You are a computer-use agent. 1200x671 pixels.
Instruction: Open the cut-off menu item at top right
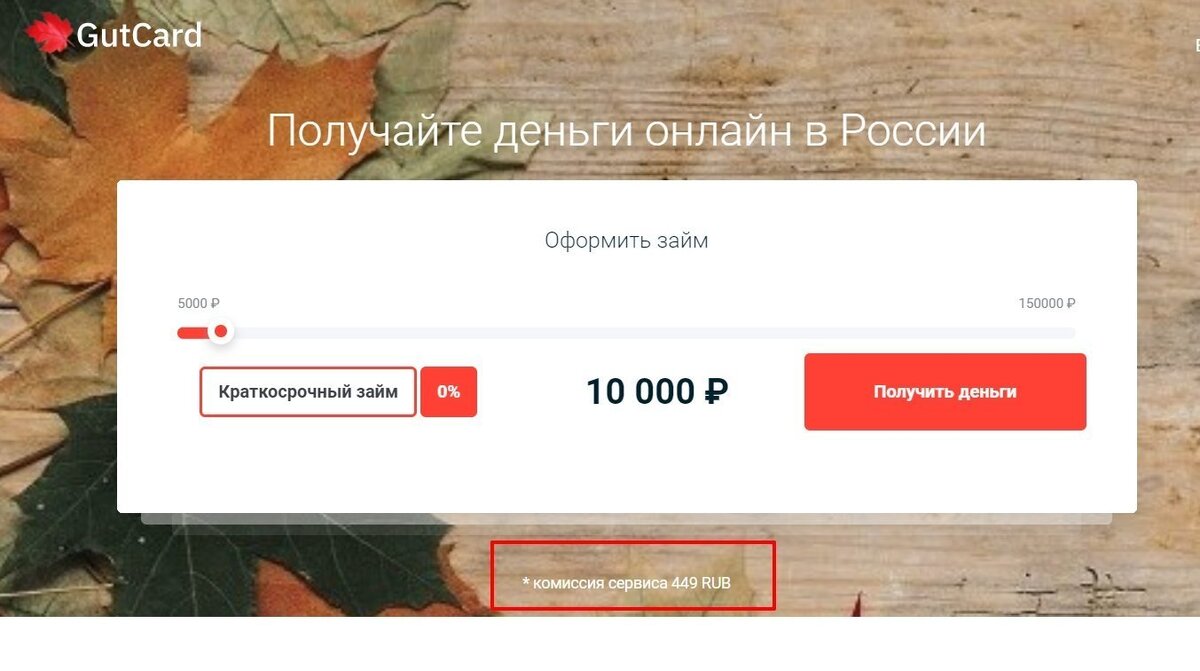[1197, 45]
